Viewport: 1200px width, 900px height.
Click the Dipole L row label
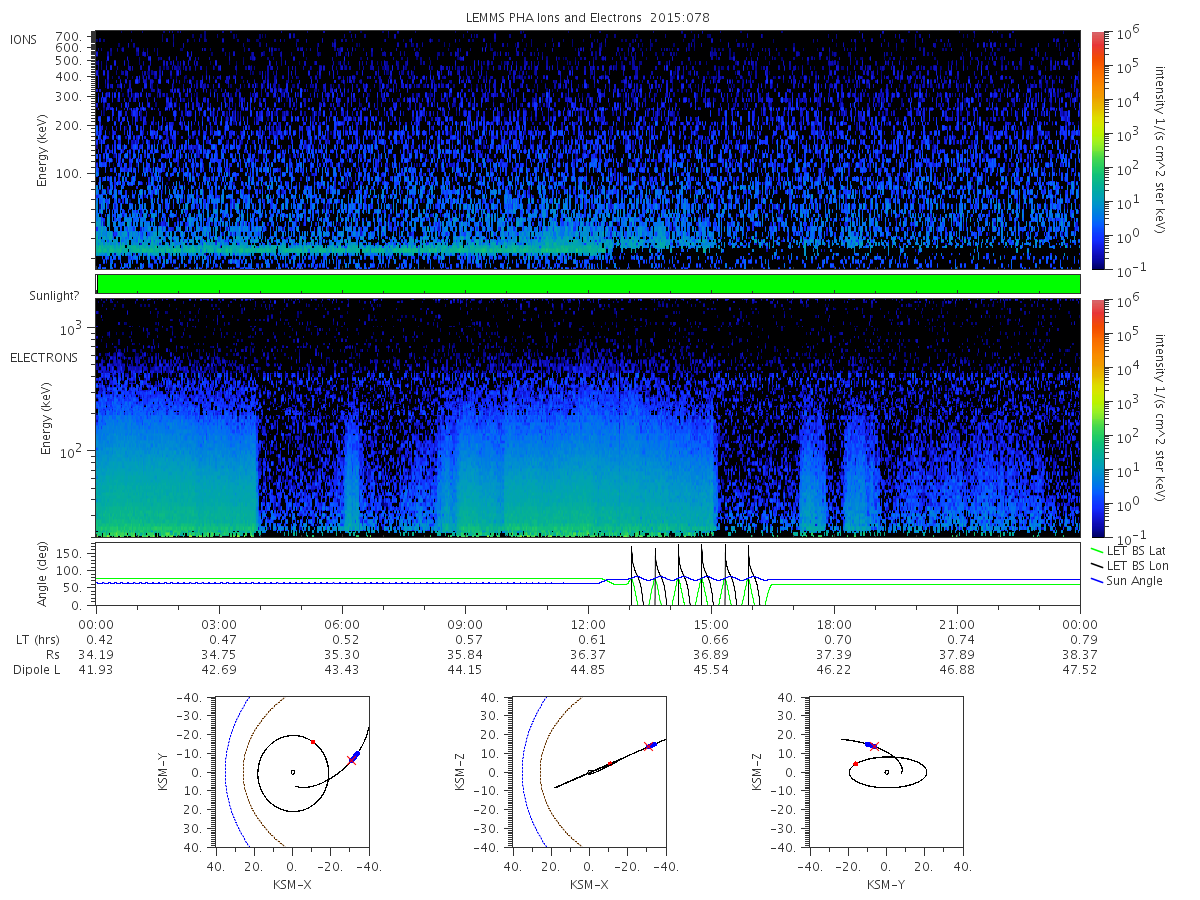point(37,669)
